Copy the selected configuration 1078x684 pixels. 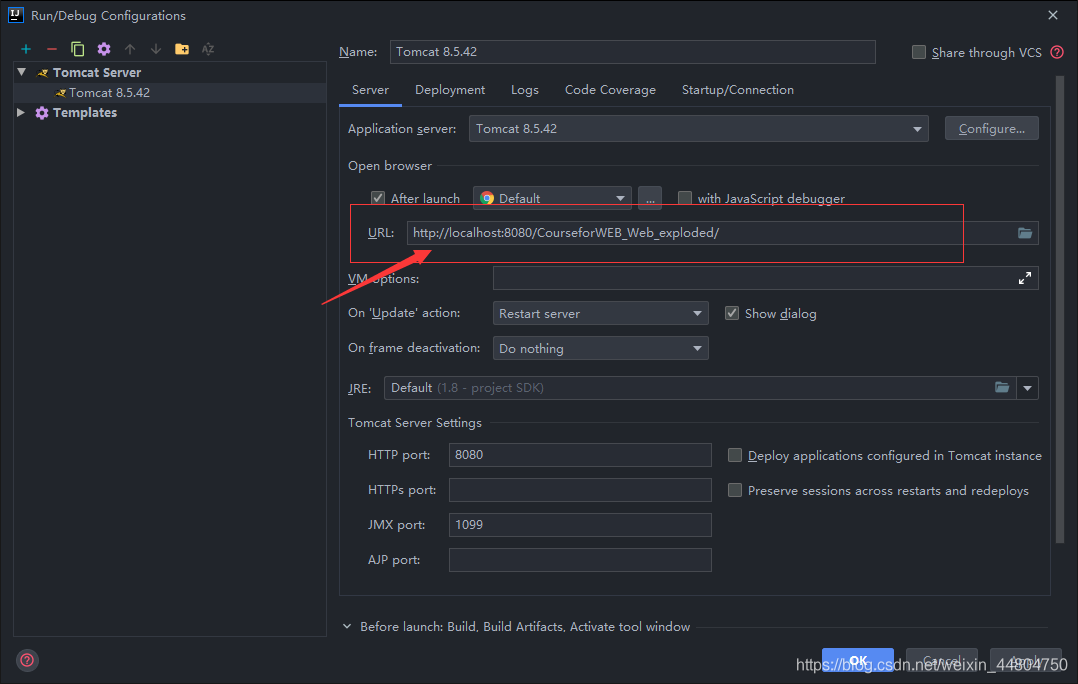pos(77,49)
